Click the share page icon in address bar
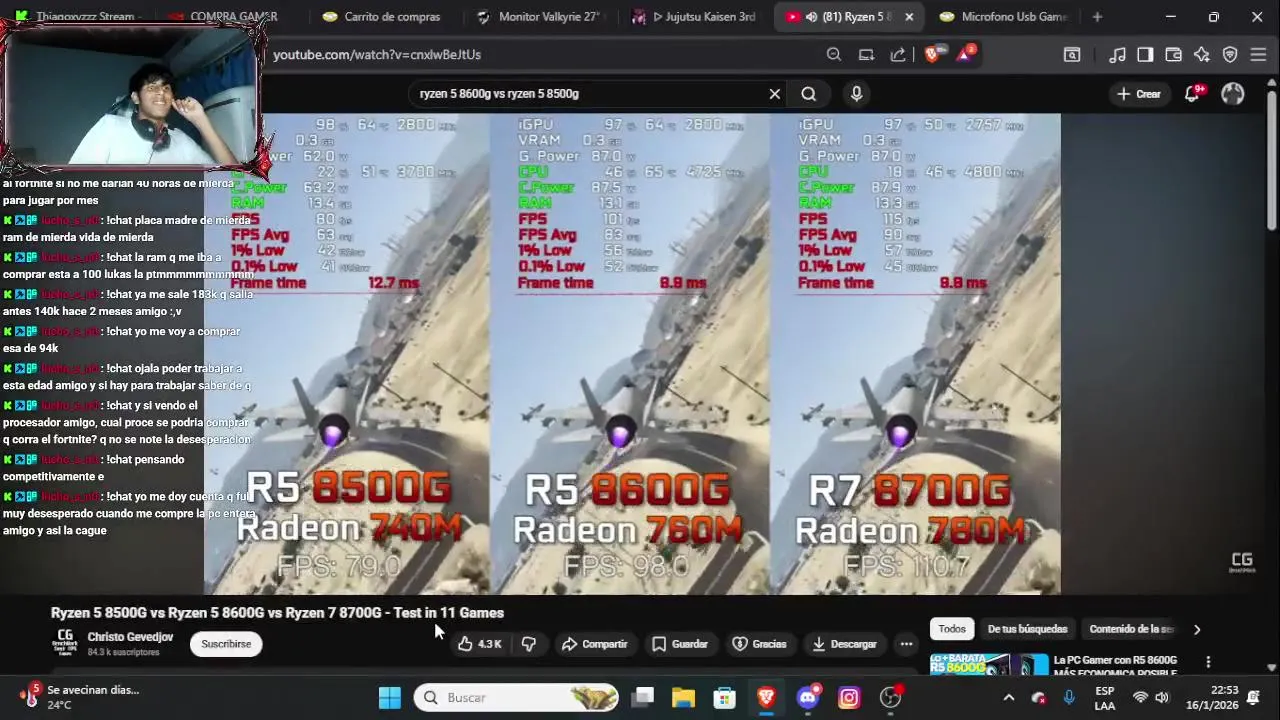 tap(898, 55)
